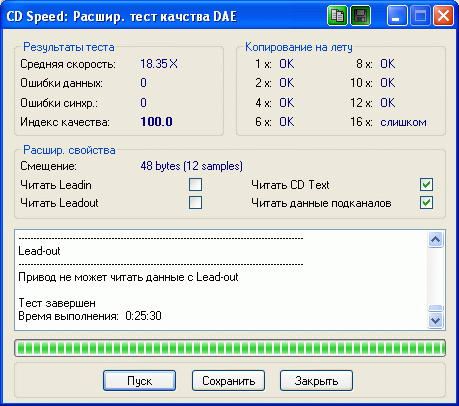459x406 pixels.
Task: Click the log scrollbar up arrow
Action: click(436, 240)
